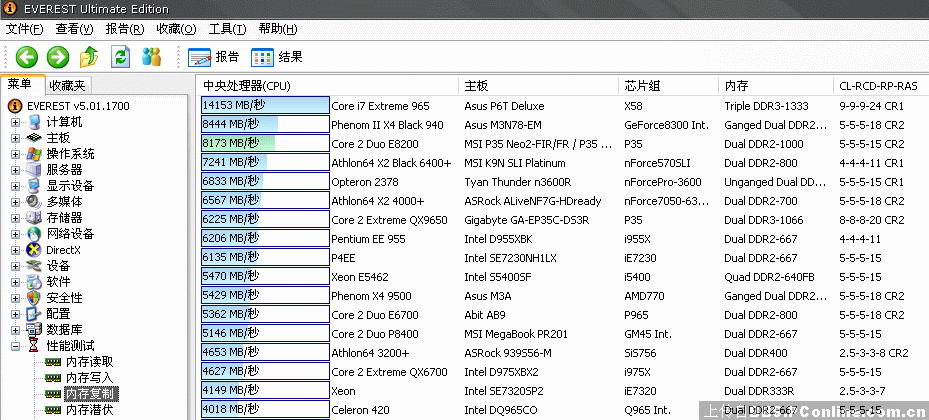Click the EVEREST title bar info icon

10,9
